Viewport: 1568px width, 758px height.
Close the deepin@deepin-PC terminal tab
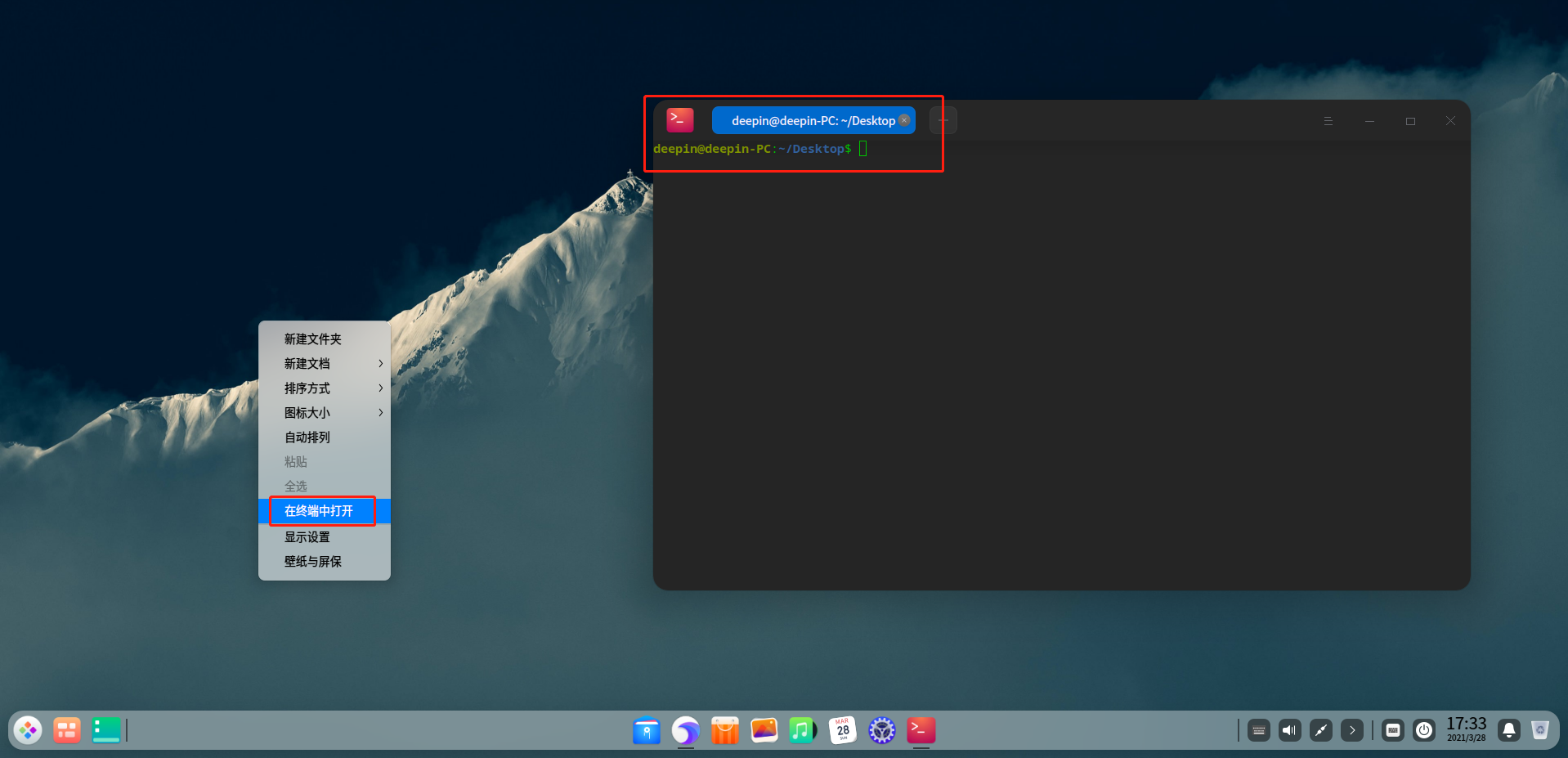pyautogui.click(x=904, y=120)
